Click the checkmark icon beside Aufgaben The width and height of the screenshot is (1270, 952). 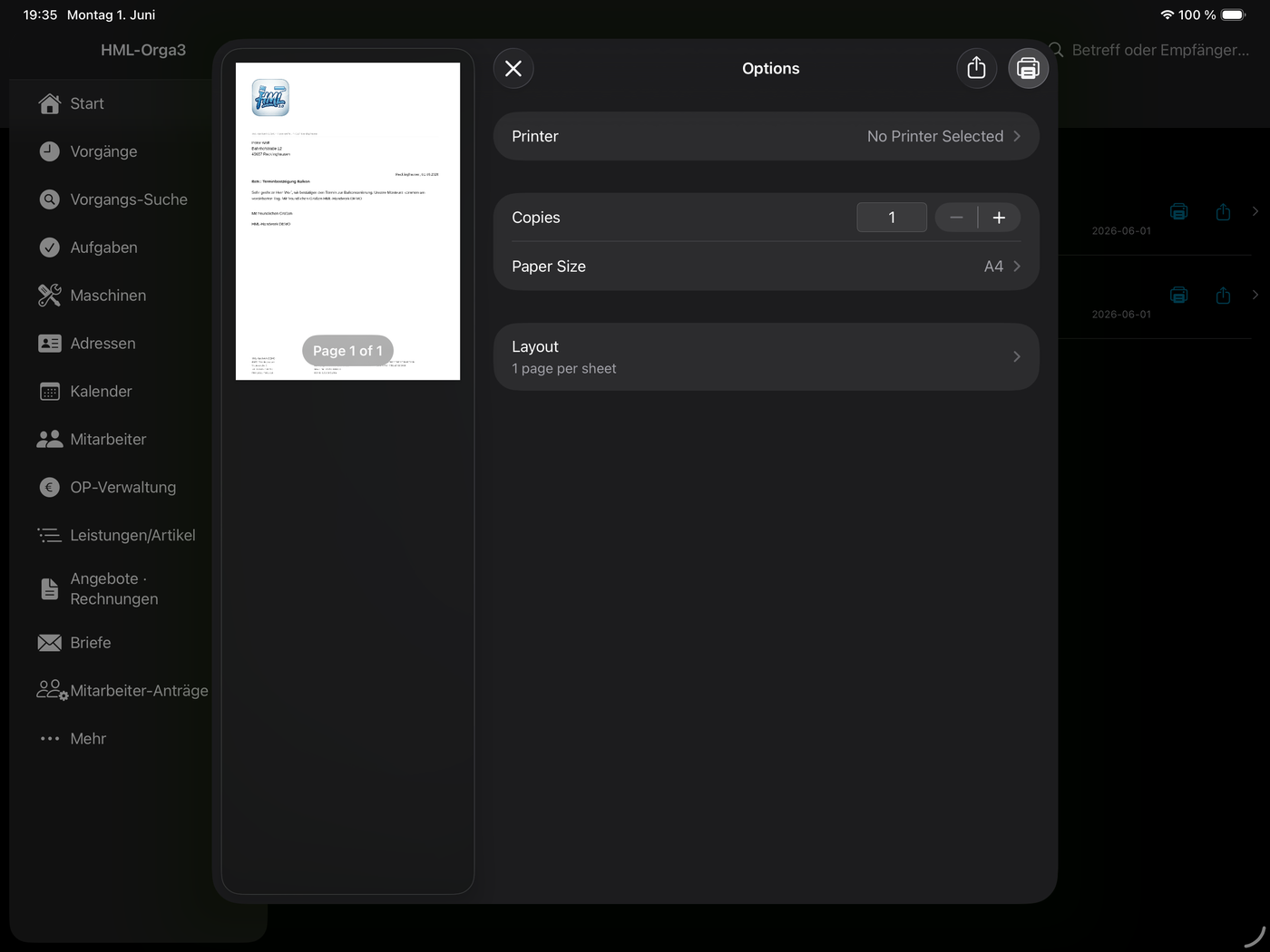pos(50,248)
